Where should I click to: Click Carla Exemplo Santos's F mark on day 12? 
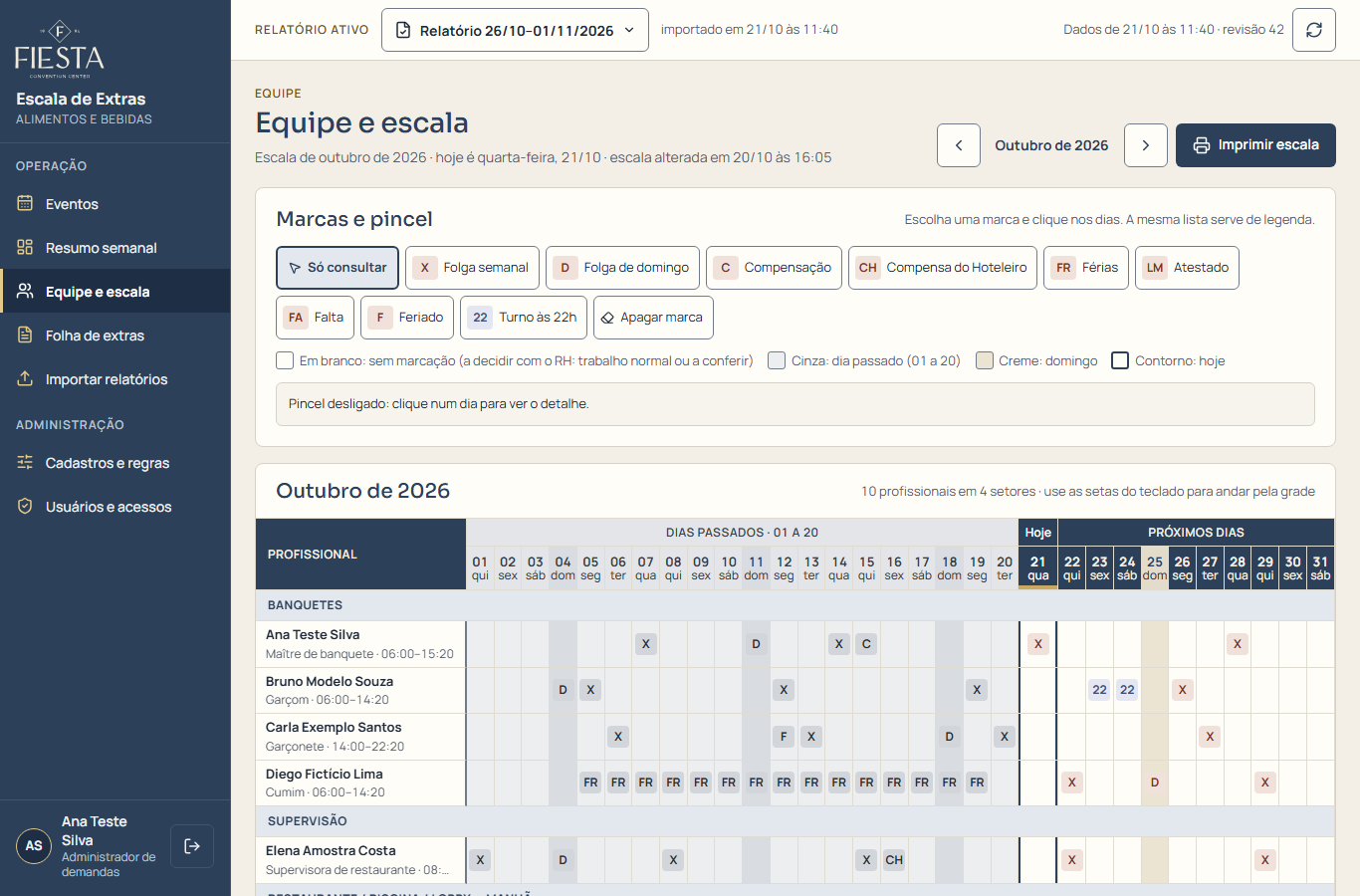[785, 737]
